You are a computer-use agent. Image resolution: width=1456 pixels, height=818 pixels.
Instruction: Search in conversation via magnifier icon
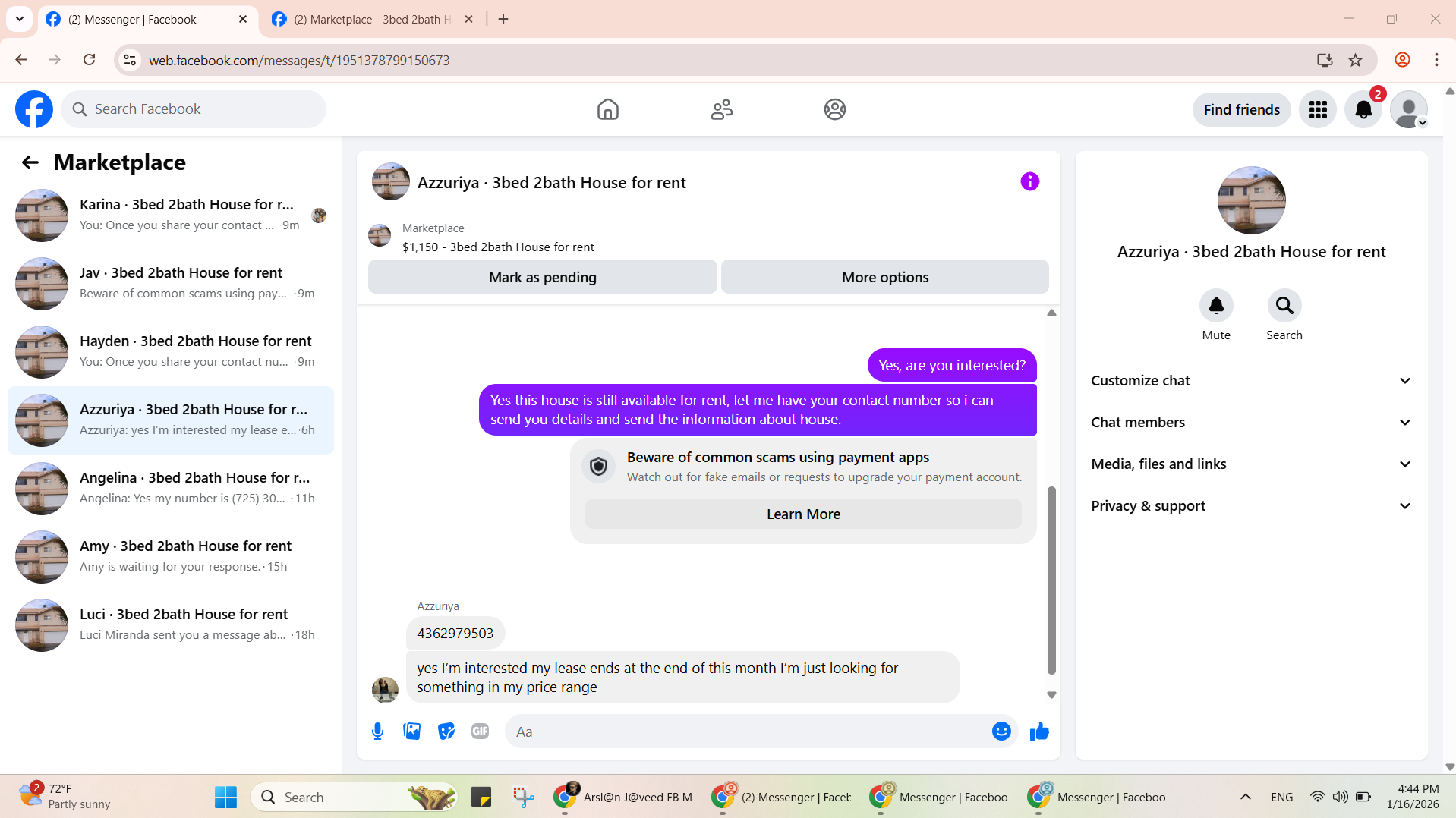tap(1284, 306)
